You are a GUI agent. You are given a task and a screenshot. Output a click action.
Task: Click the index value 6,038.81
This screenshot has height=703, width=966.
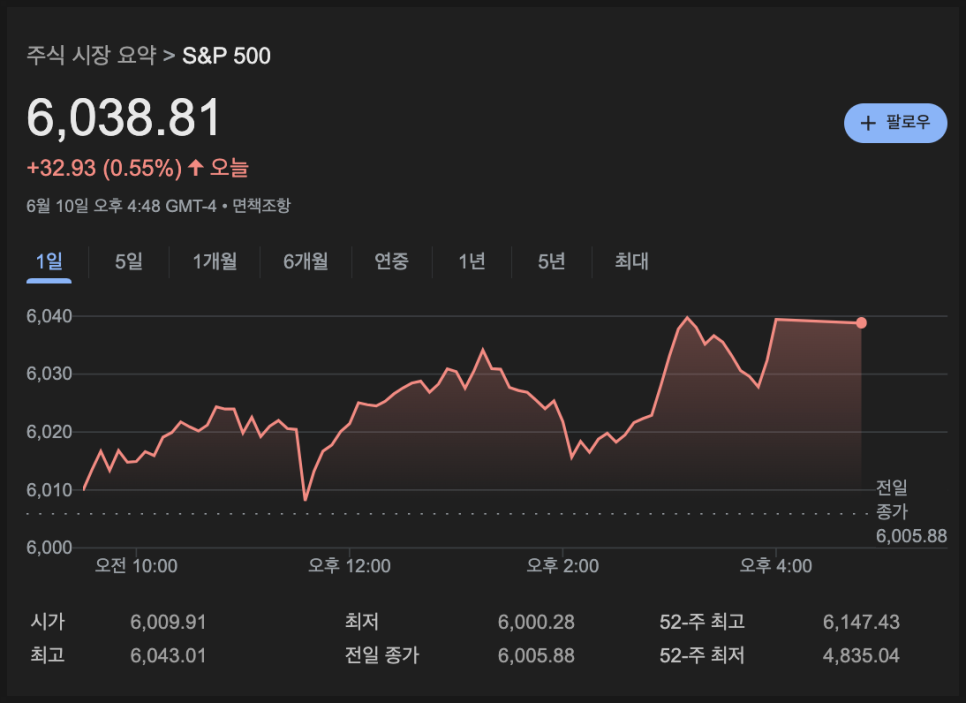pos(123,118)
